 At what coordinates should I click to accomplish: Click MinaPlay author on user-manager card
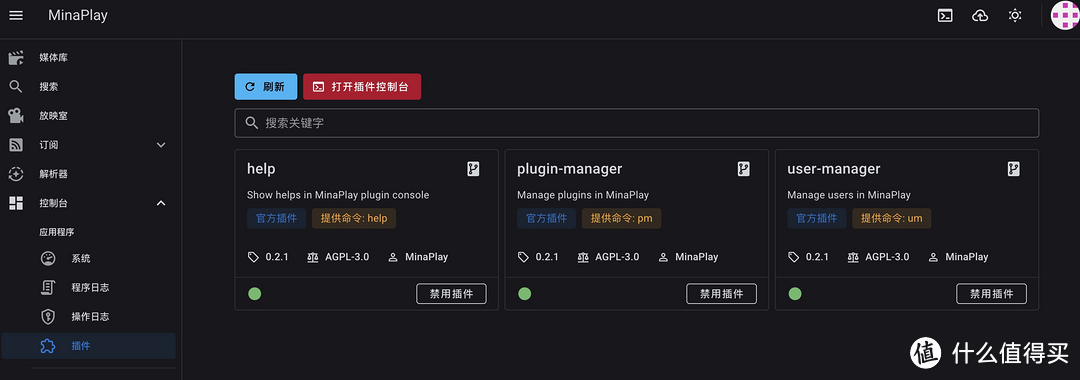(966, 257)
